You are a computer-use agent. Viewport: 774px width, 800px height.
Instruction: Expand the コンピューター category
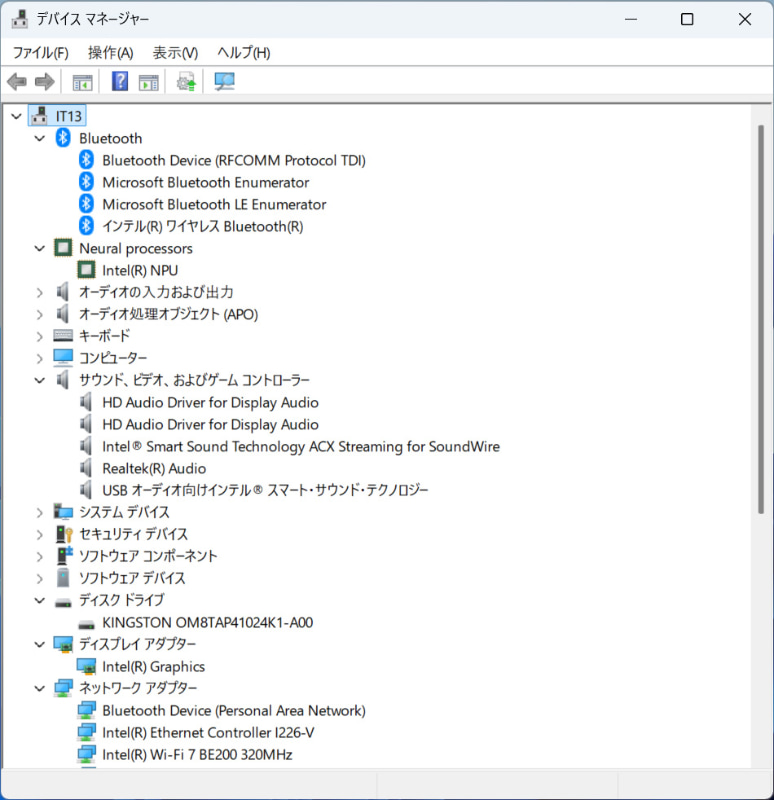pos(40,358)
